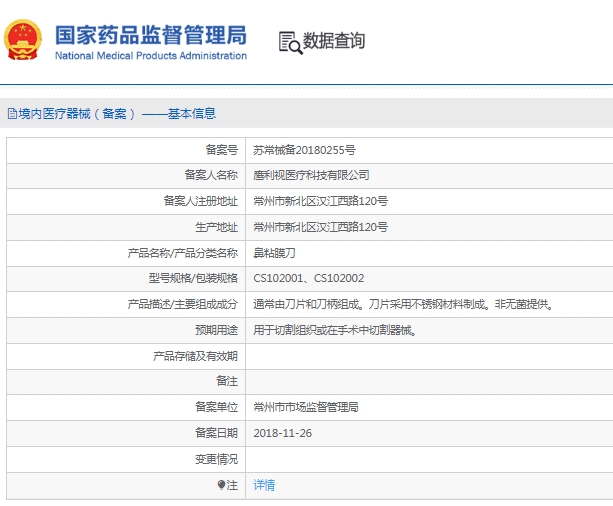Screen dimensions: 613x506
Task: Open the 详情 link
Action: pyautogui.click(x=264, y=485)
